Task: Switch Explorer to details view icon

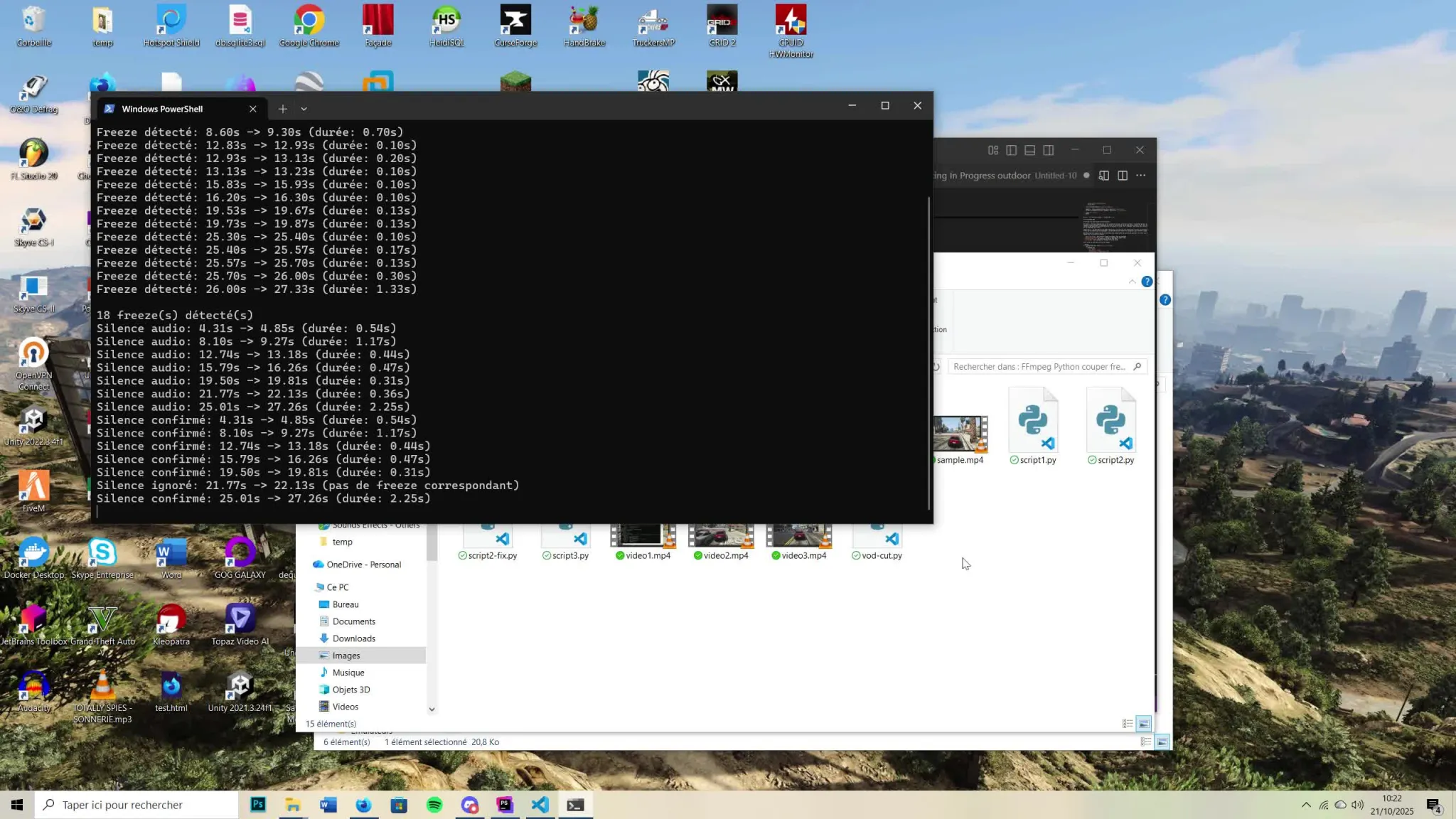Action: [1127, 724]
